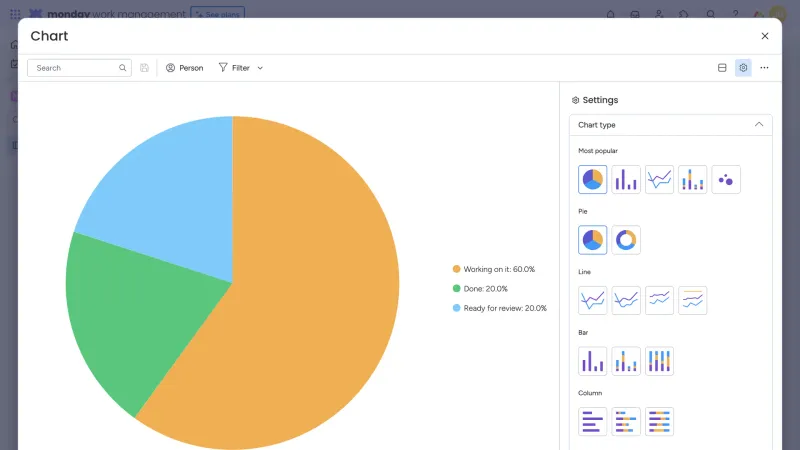Select the 100% stacked horizontal bar in Column
Image resolution: width=800 pixels, height=450 pixels.
[x=659, y=421]
